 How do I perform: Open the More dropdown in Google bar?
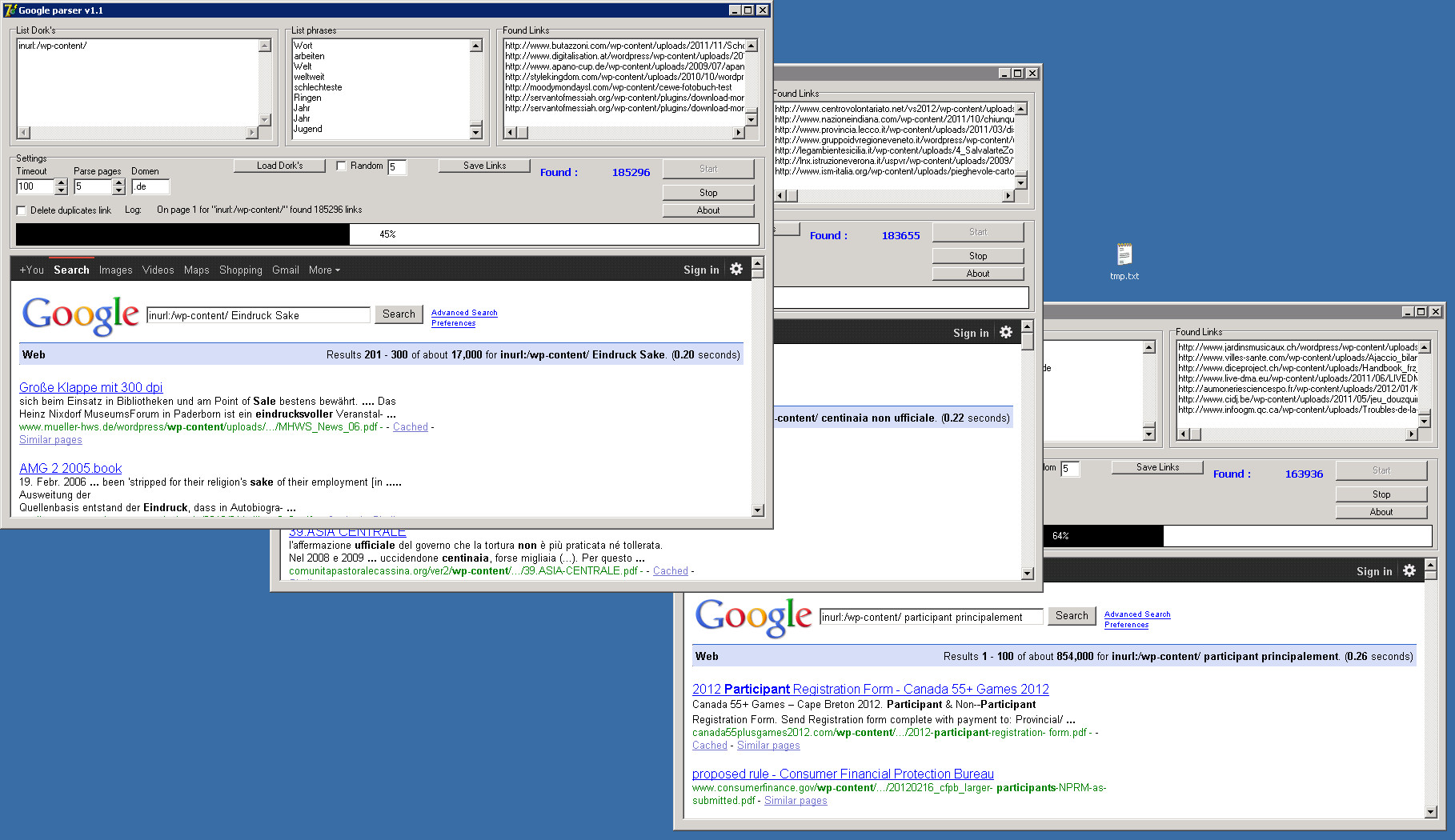pos(324,270)
